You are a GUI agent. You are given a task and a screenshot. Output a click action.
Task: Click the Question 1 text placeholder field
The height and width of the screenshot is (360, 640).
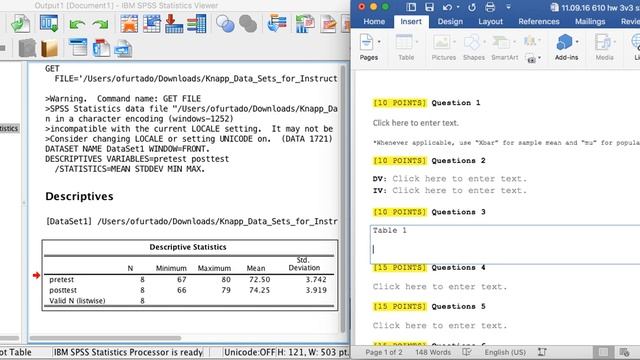(x=416, y=123)
